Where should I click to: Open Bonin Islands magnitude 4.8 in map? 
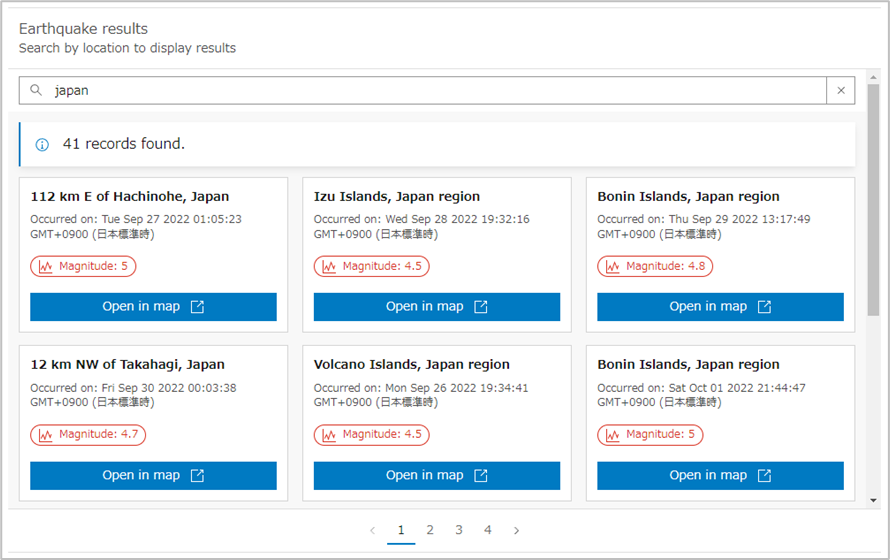[x=720, y=307]
